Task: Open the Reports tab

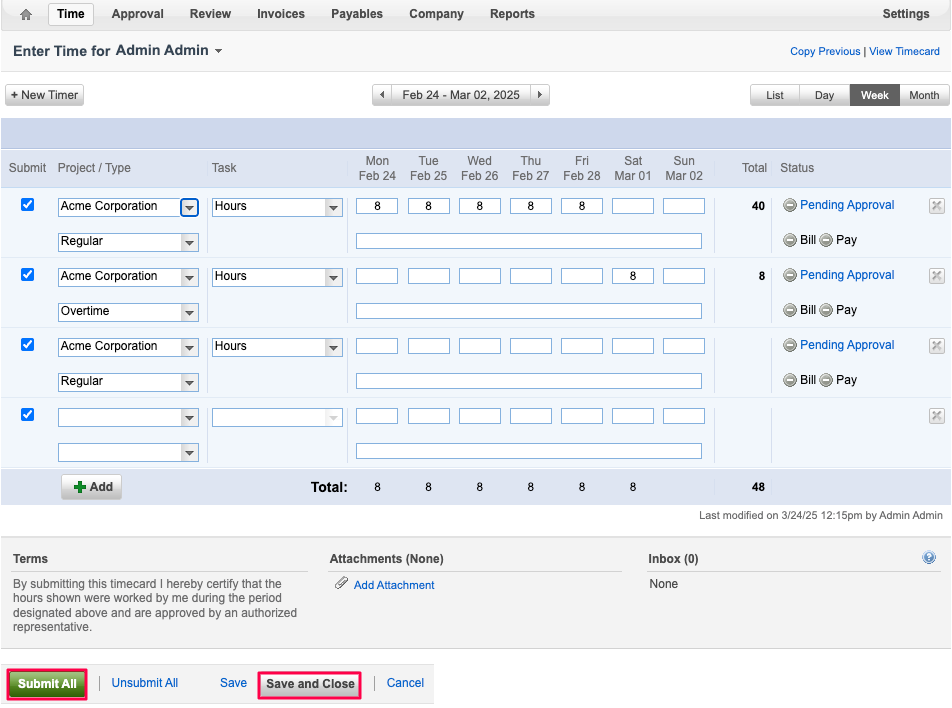Action: click(512, 14)
